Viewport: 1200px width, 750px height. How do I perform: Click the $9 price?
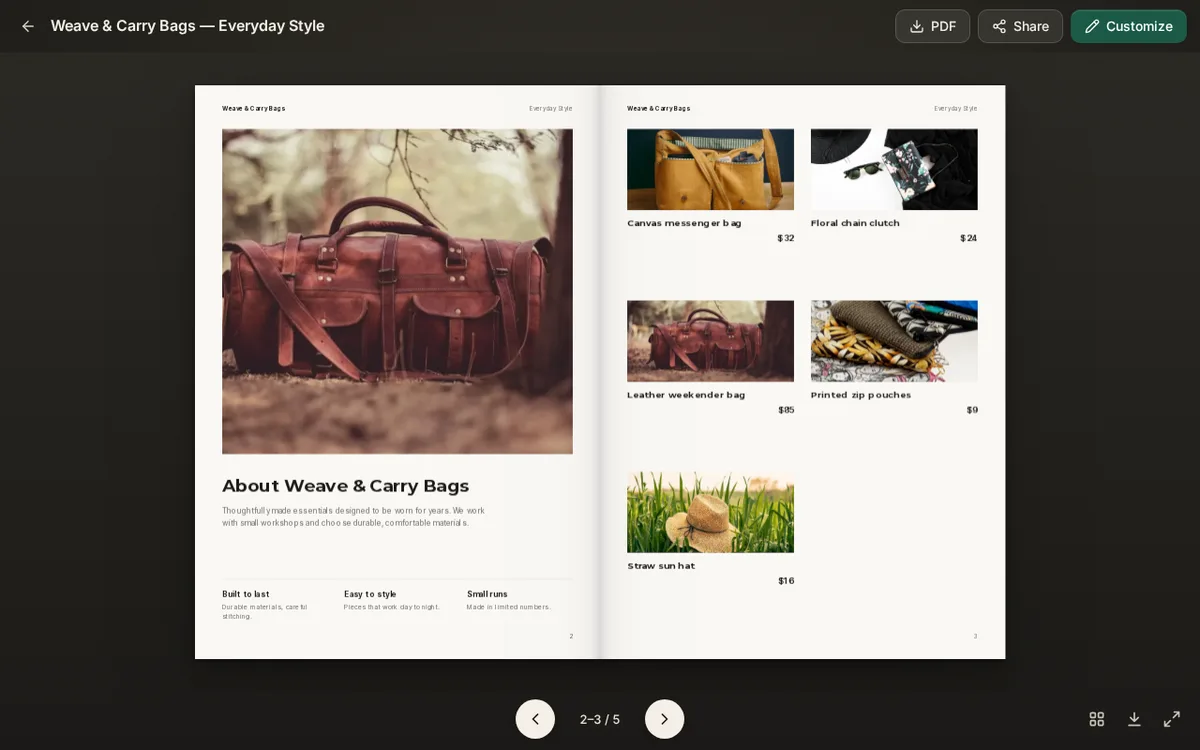click(x=972, y=410)
